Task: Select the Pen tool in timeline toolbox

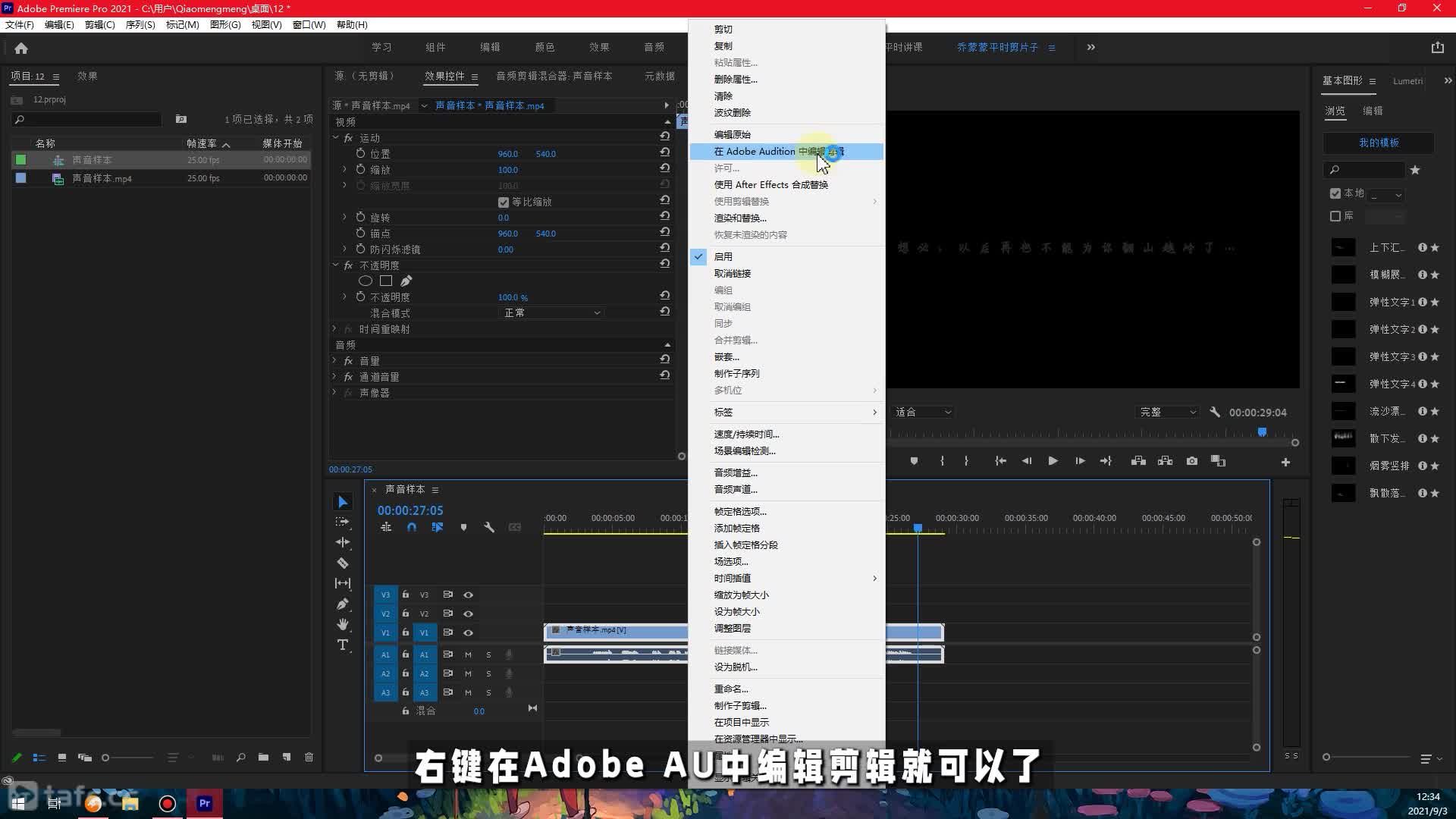Action: pyautogui.click(x=343, y=604)
